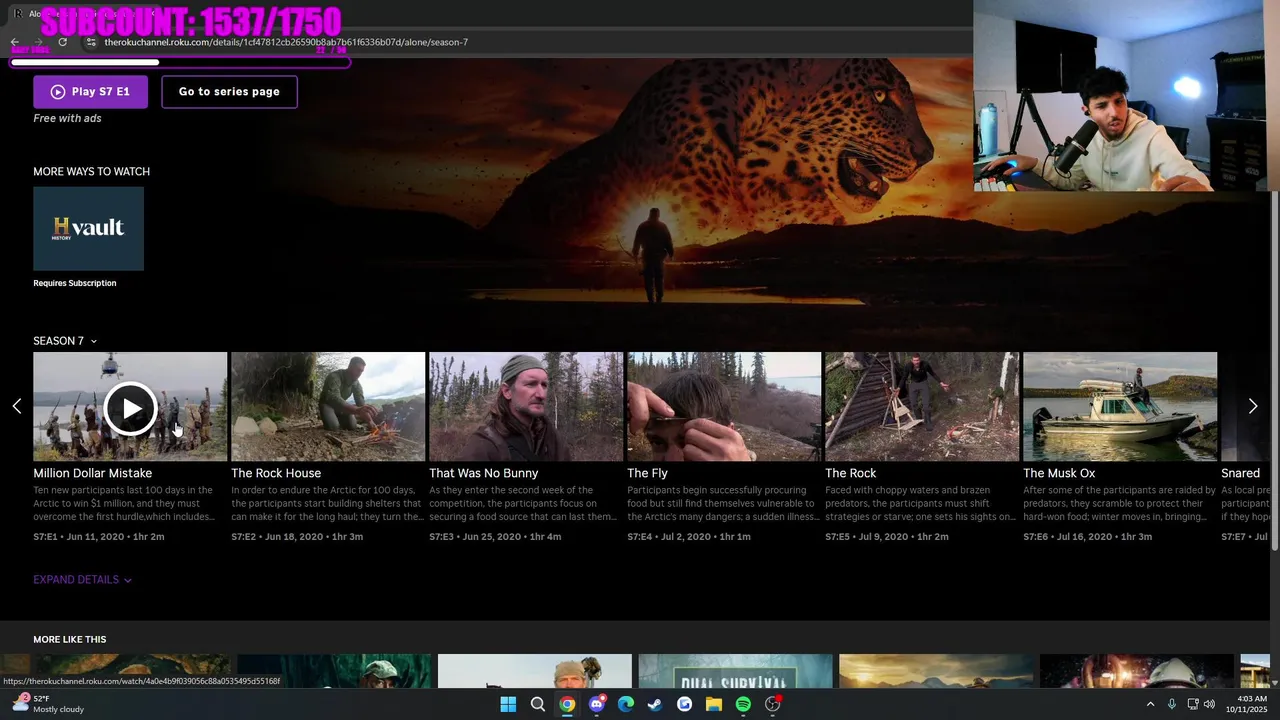Click the MORE LIKE THIS heading

(69, 639)
